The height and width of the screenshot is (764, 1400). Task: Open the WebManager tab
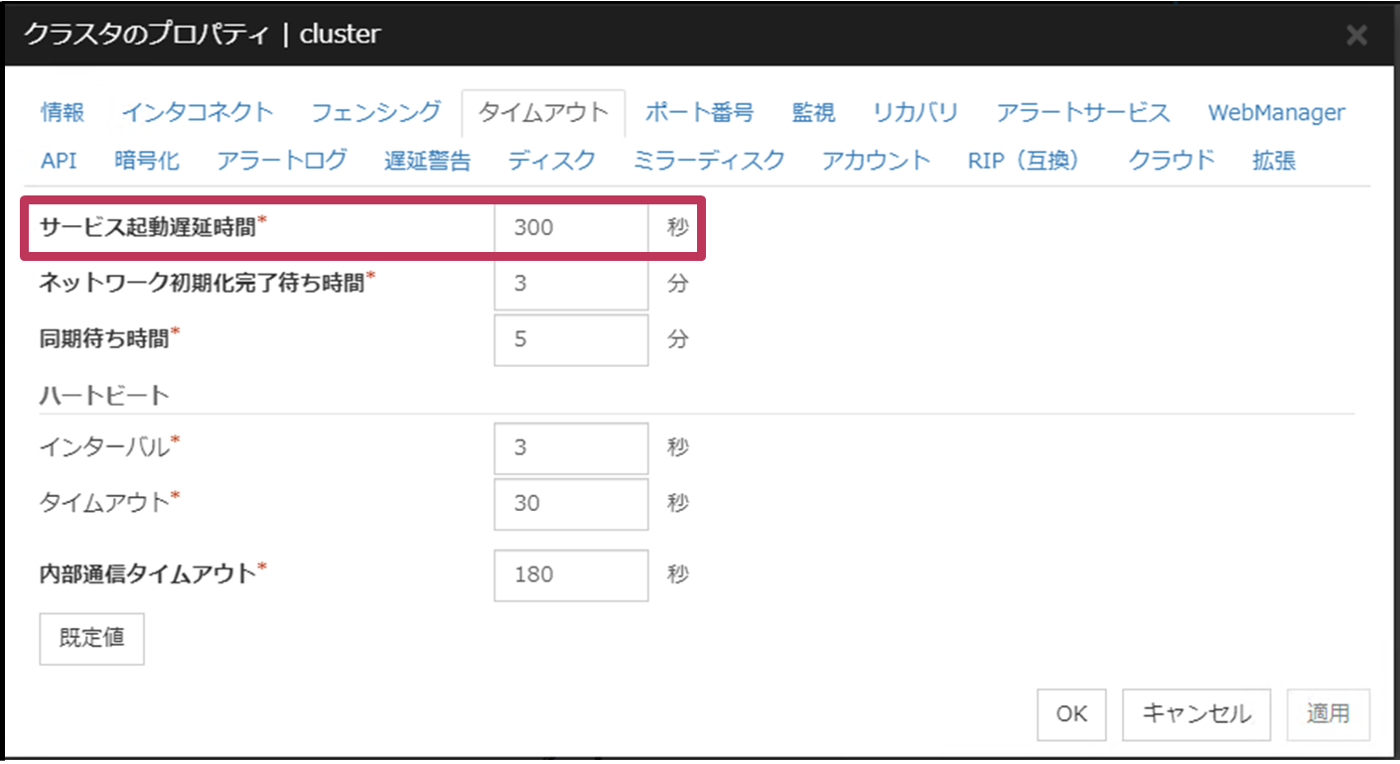coord(1276,112)
